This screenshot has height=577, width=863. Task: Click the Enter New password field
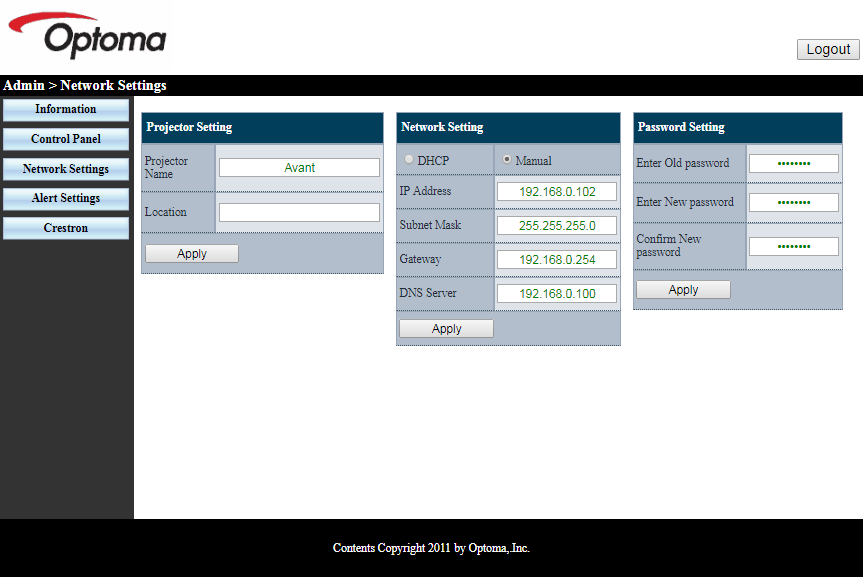[793, 202]
